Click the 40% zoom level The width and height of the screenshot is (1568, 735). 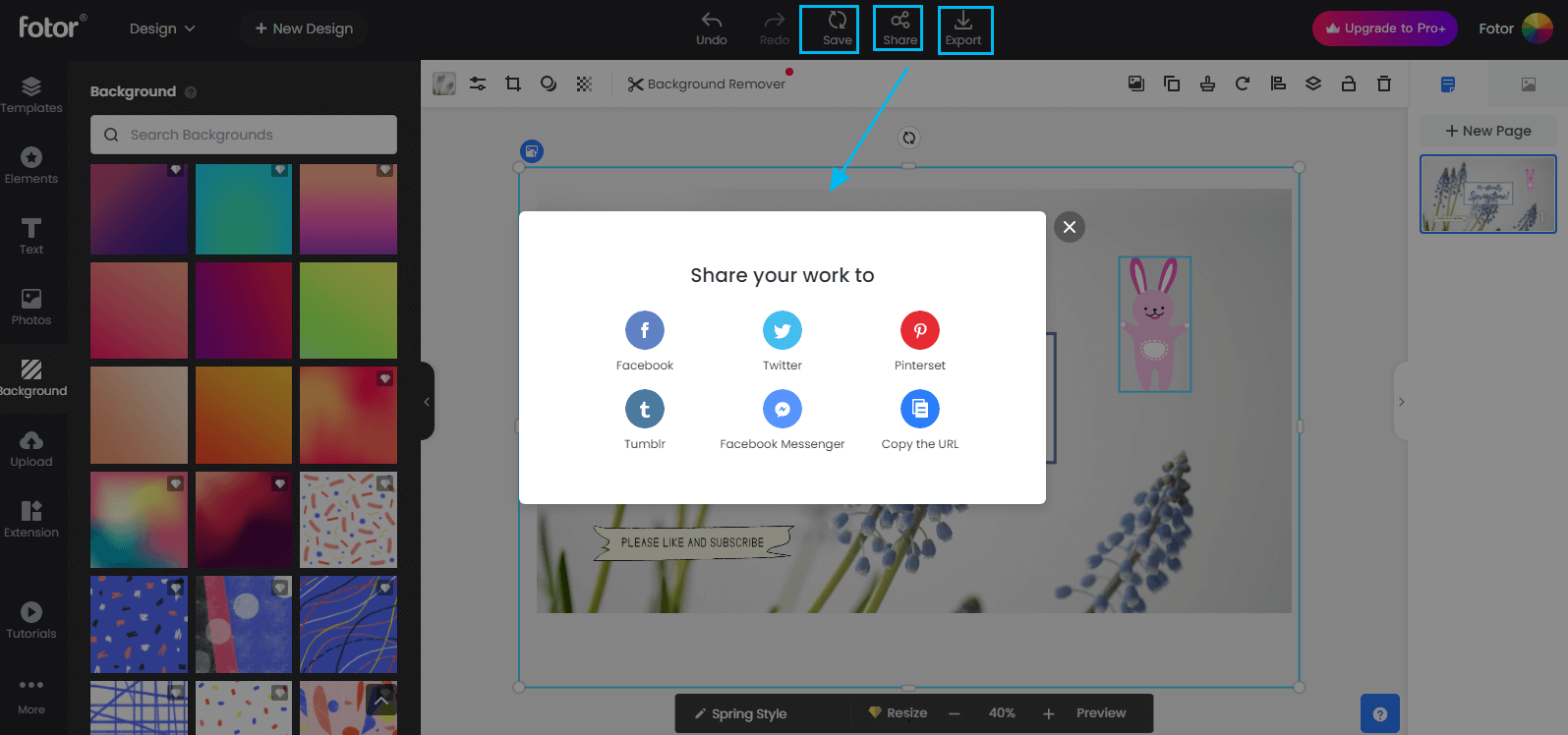pos(1002,713)
